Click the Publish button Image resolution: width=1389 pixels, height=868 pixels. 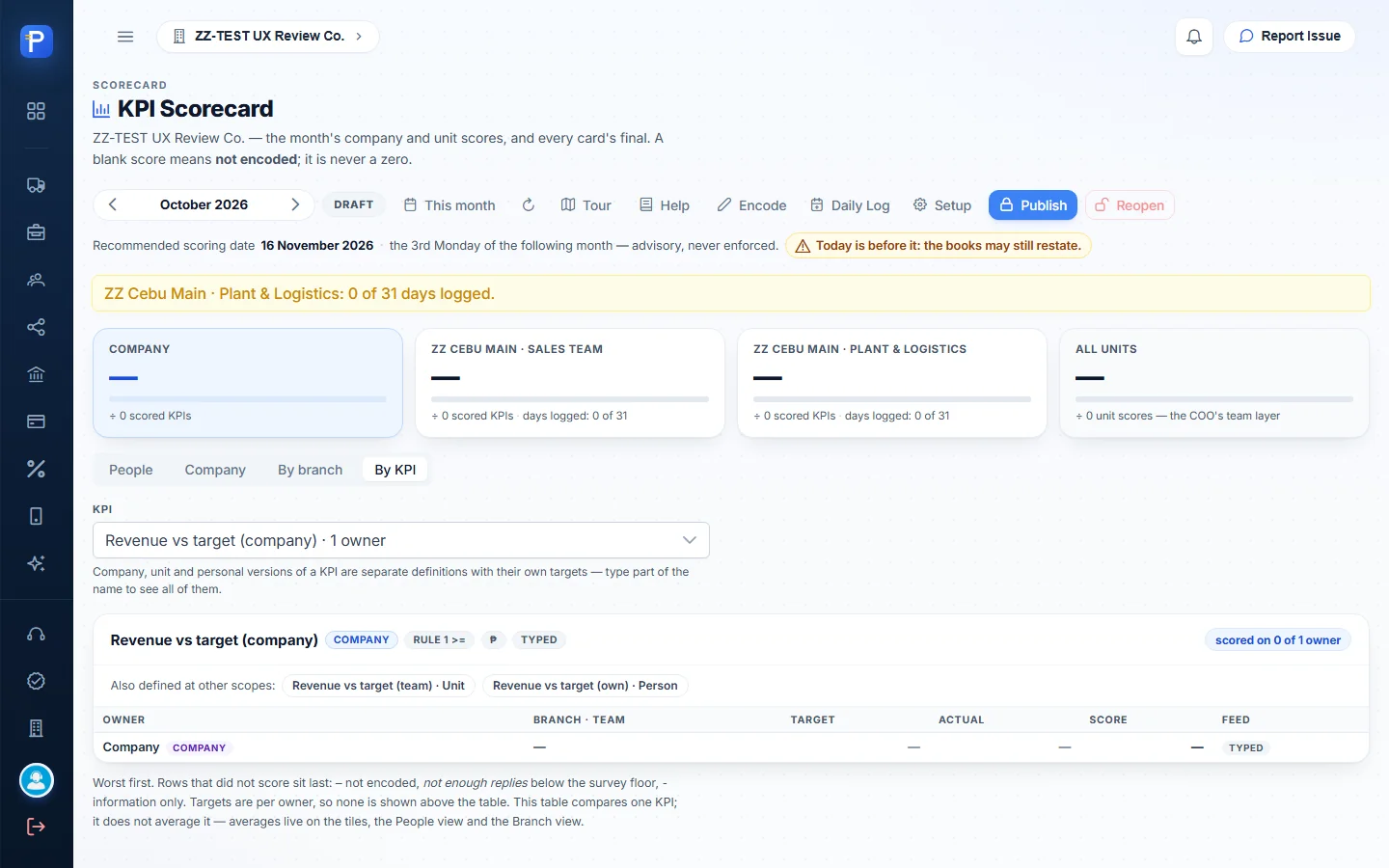(1033, 204)
